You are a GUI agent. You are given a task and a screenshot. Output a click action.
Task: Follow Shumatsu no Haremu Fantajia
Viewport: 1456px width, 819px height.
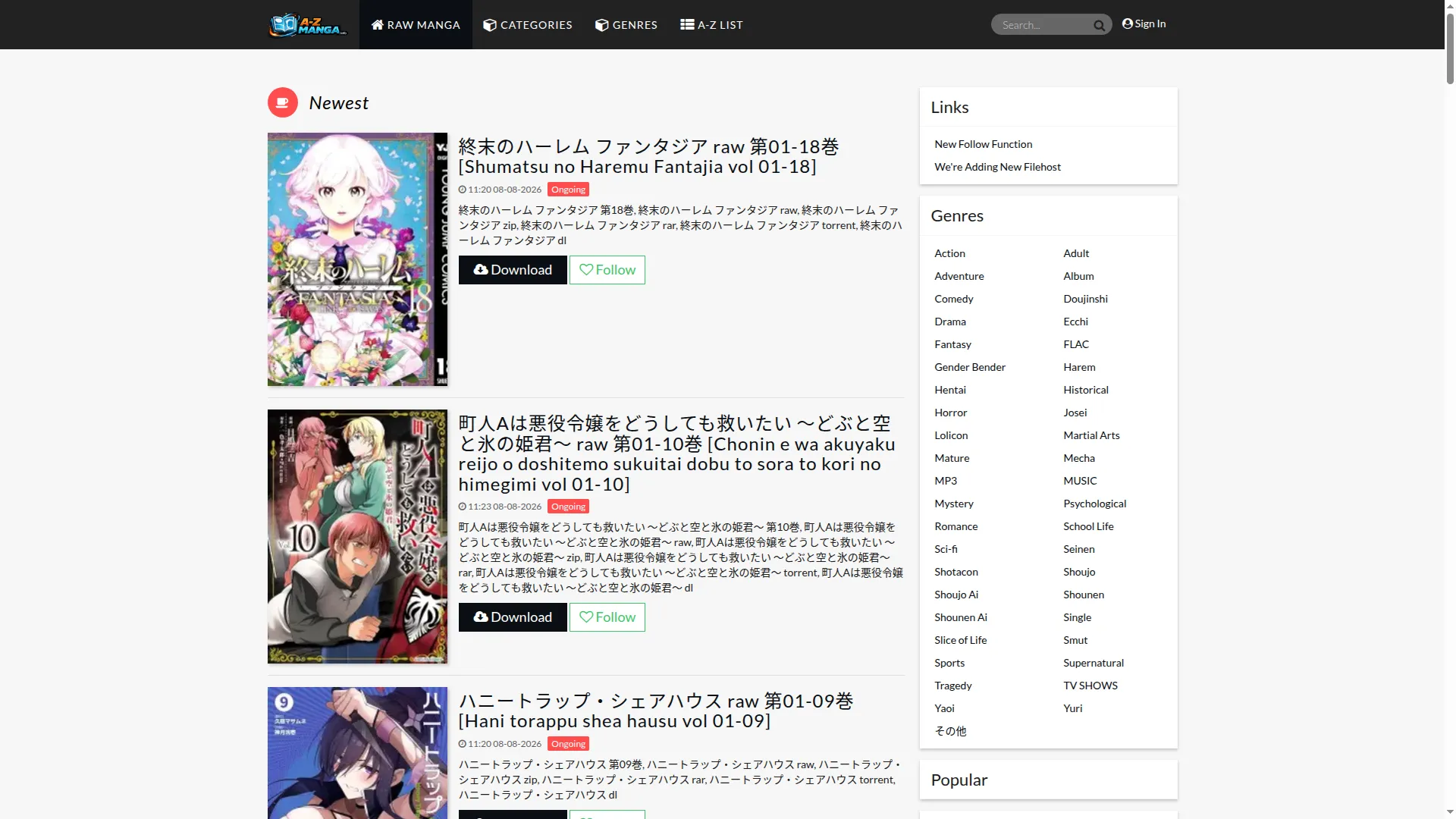click(x=607, y=270)
